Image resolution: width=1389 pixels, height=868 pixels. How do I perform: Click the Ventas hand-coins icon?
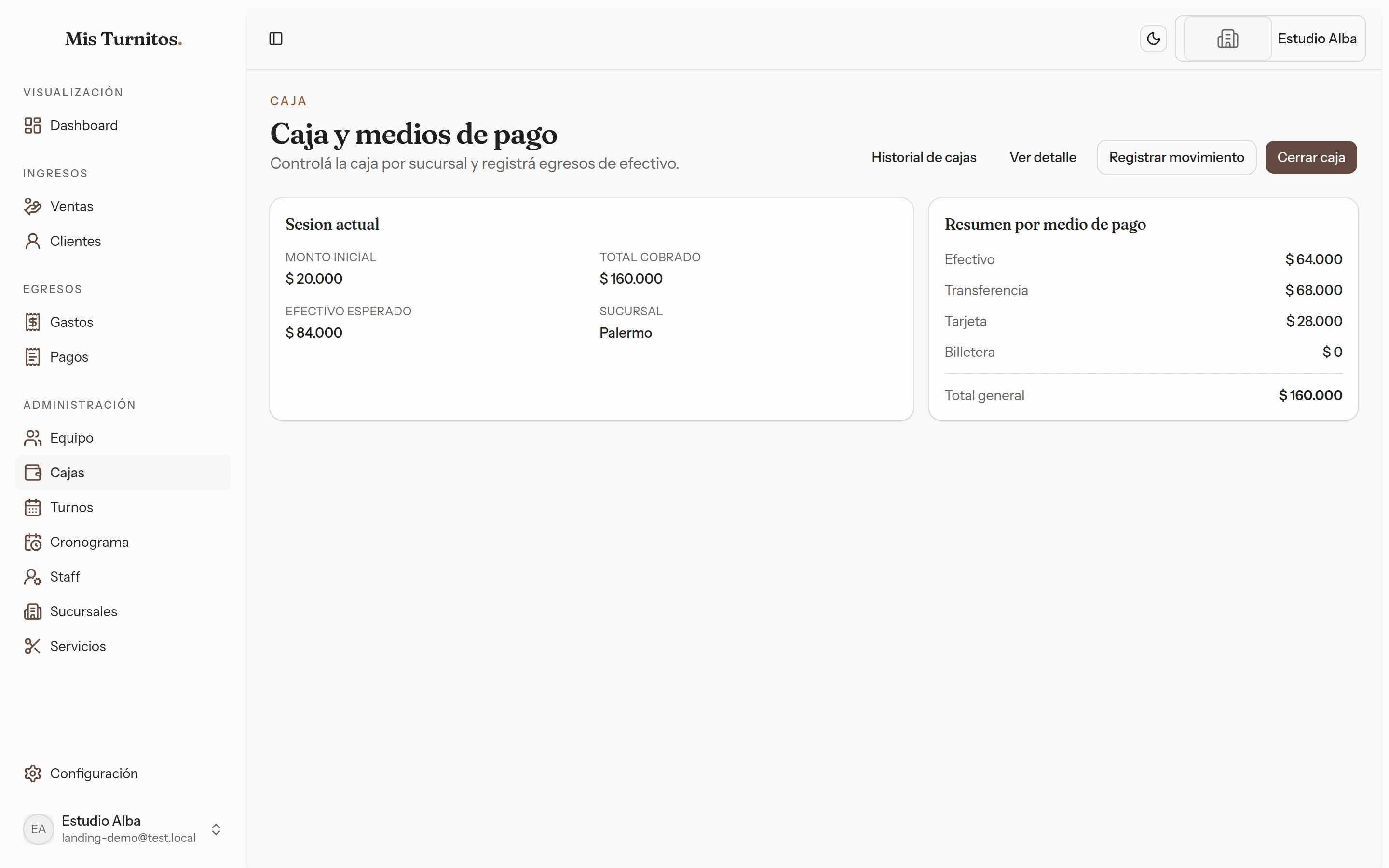tap(33, 206)
